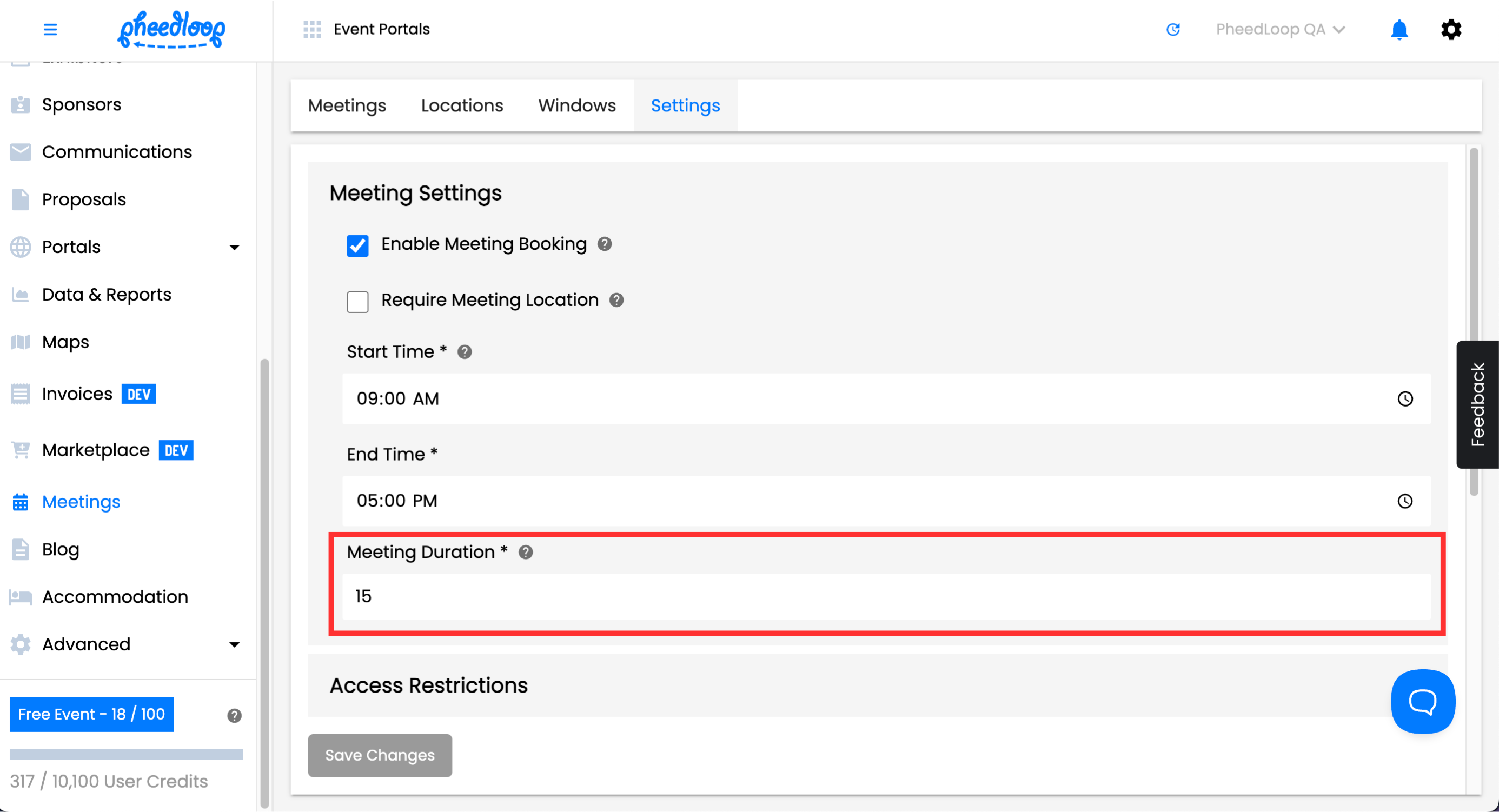
Task: Check Require Meeting Location checkbox
Action: [x=357, y=302]
